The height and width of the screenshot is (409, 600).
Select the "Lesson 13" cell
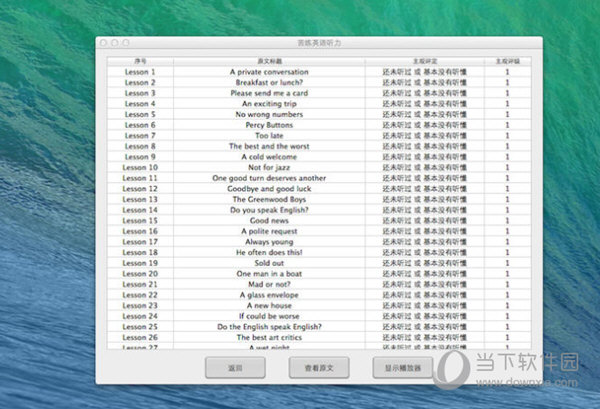click(140, 199)
